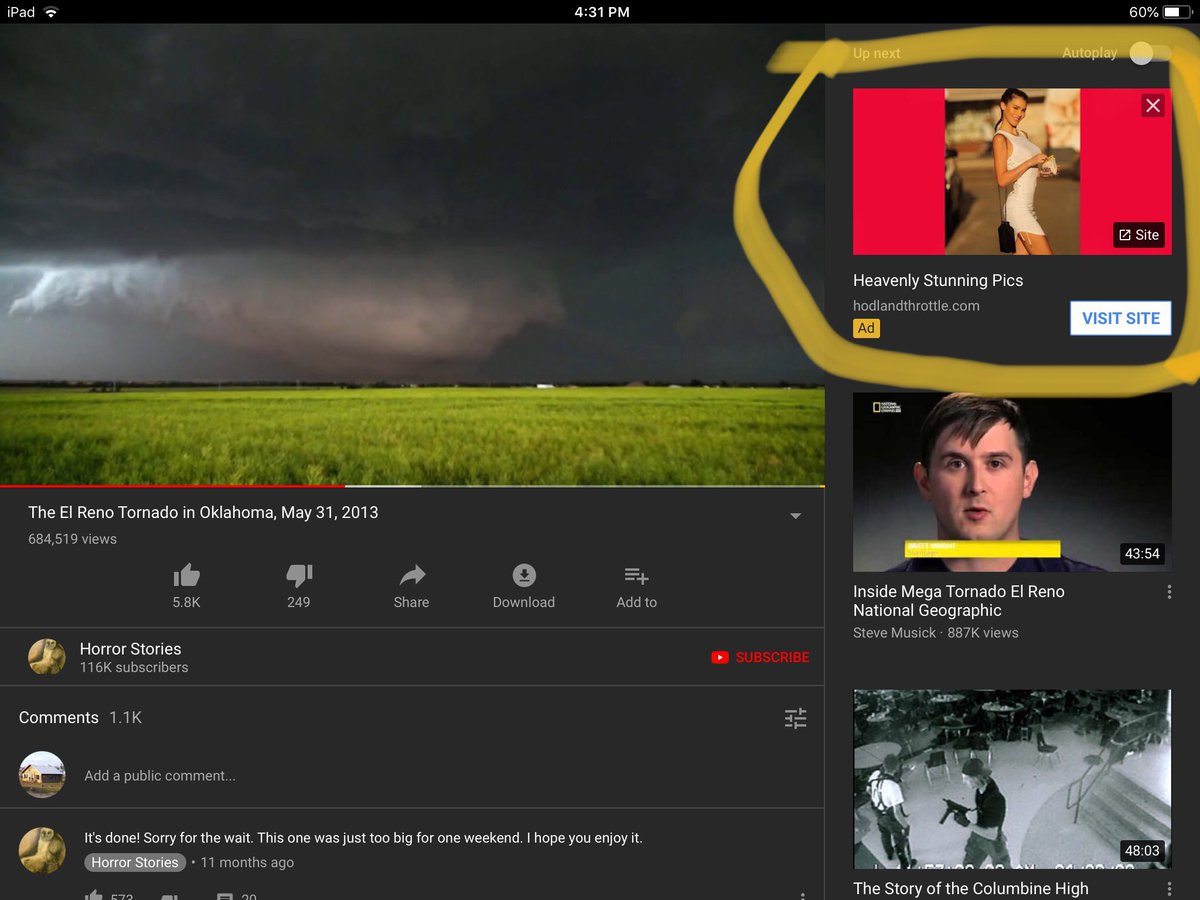Tap the Add to playlist icon

pyautogui.click(x=637, y=575)
